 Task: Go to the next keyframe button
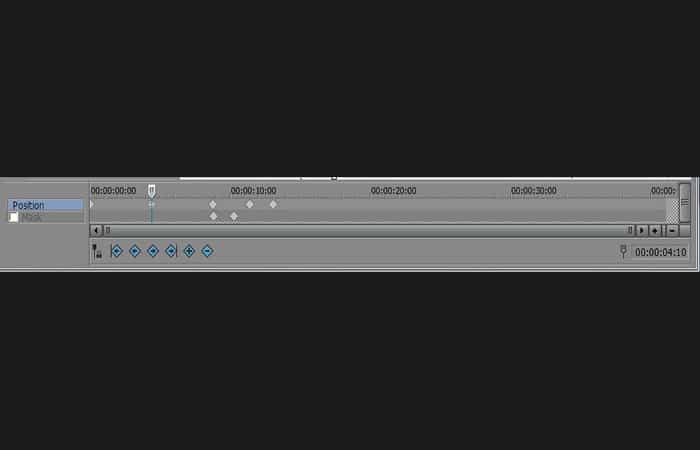153,251
